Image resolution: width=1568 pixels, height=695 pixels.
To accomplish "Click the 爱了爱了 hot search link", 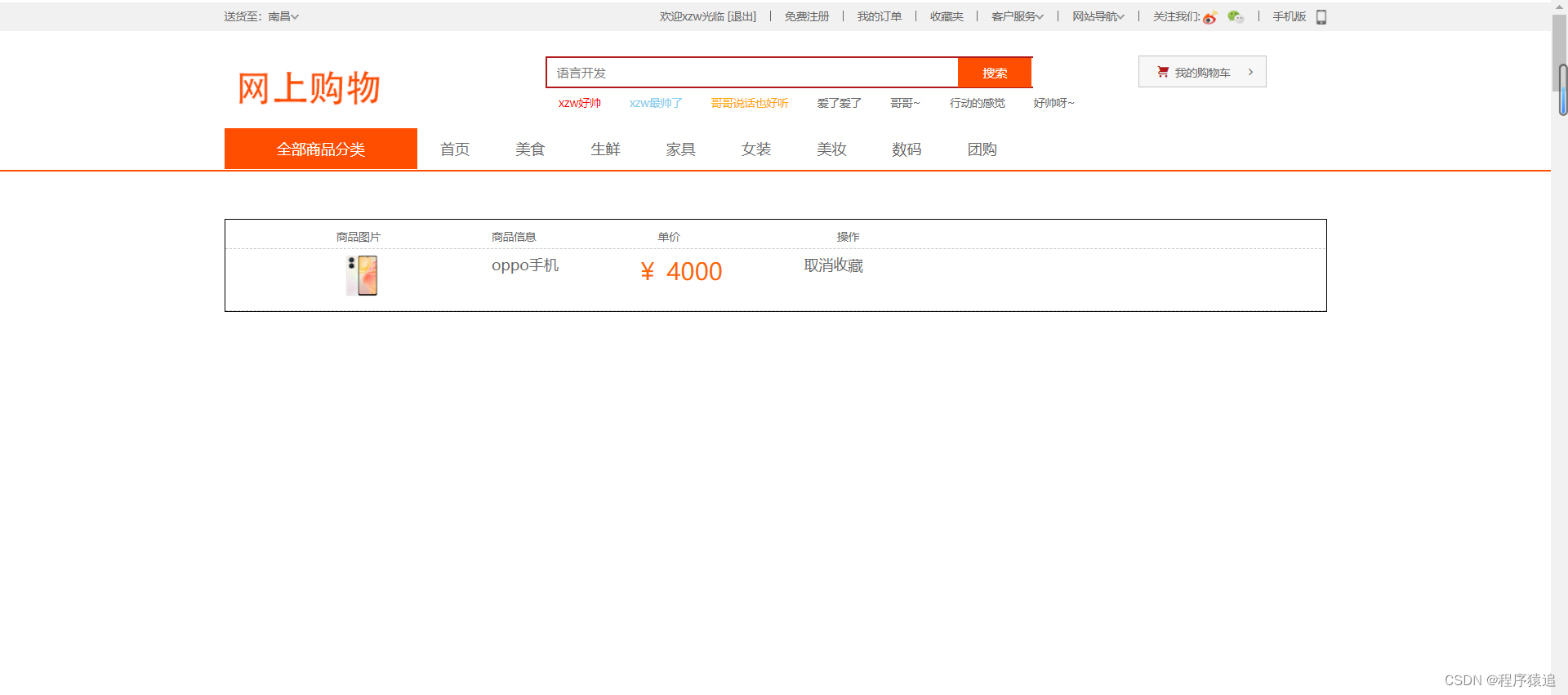I will [840, 103].
